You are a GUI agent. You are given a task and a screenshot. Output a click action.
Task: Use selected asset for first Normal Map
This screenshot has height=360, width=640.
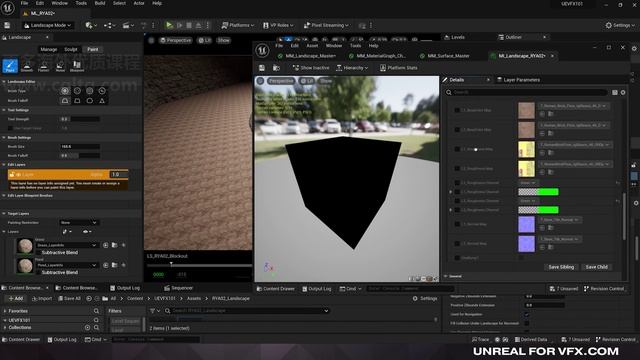point(542,228)
